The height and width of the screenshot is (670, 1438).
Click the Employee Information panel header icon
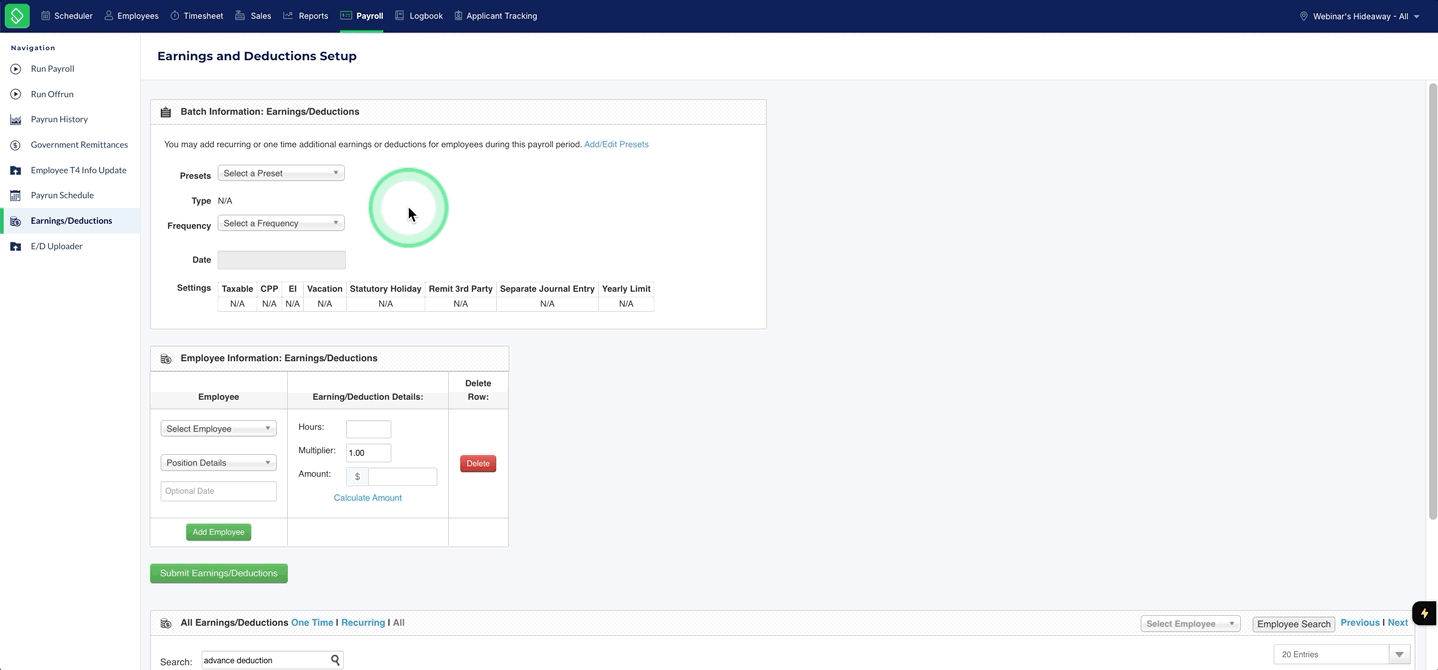point(166,358)
